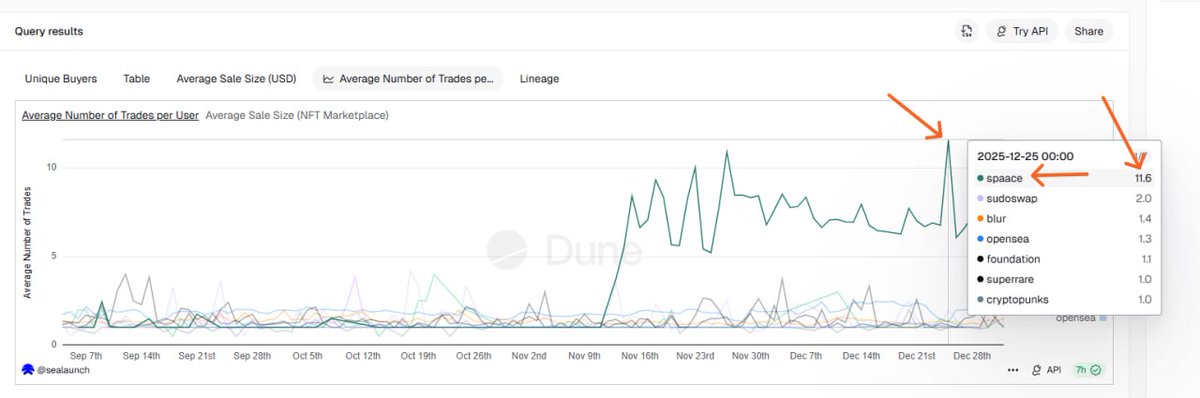Click the superrare row in the tooltip
The image size is (1200, 398).
coord(1063,278)
